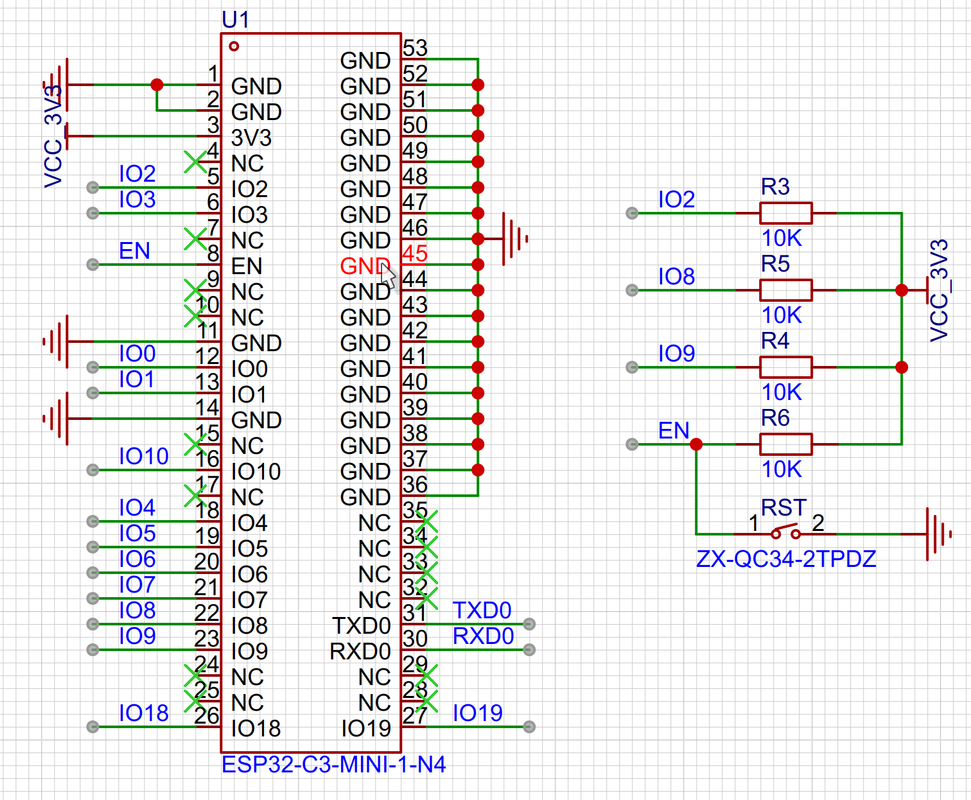Click the no-connect X on pin 15
Screen dimensions: 971x800
click(x=195, y=444)
